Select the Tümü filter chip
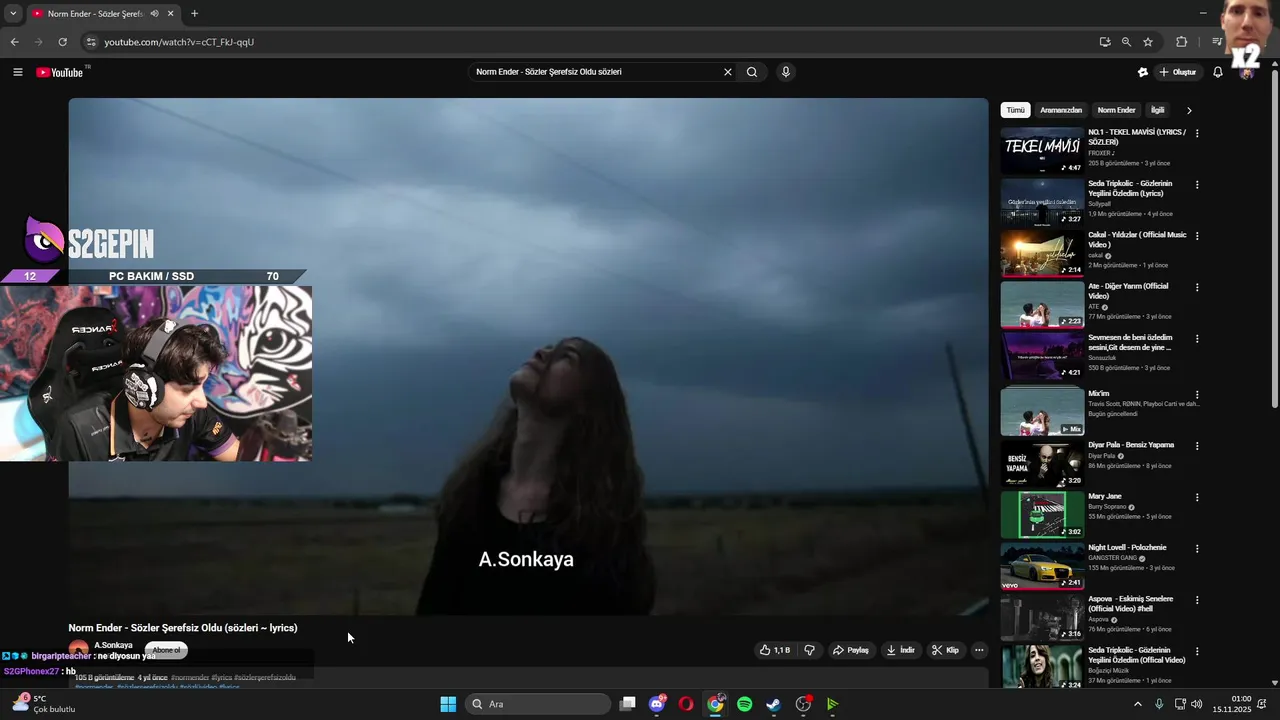The image size is (1280, 720). (1015, 110)
